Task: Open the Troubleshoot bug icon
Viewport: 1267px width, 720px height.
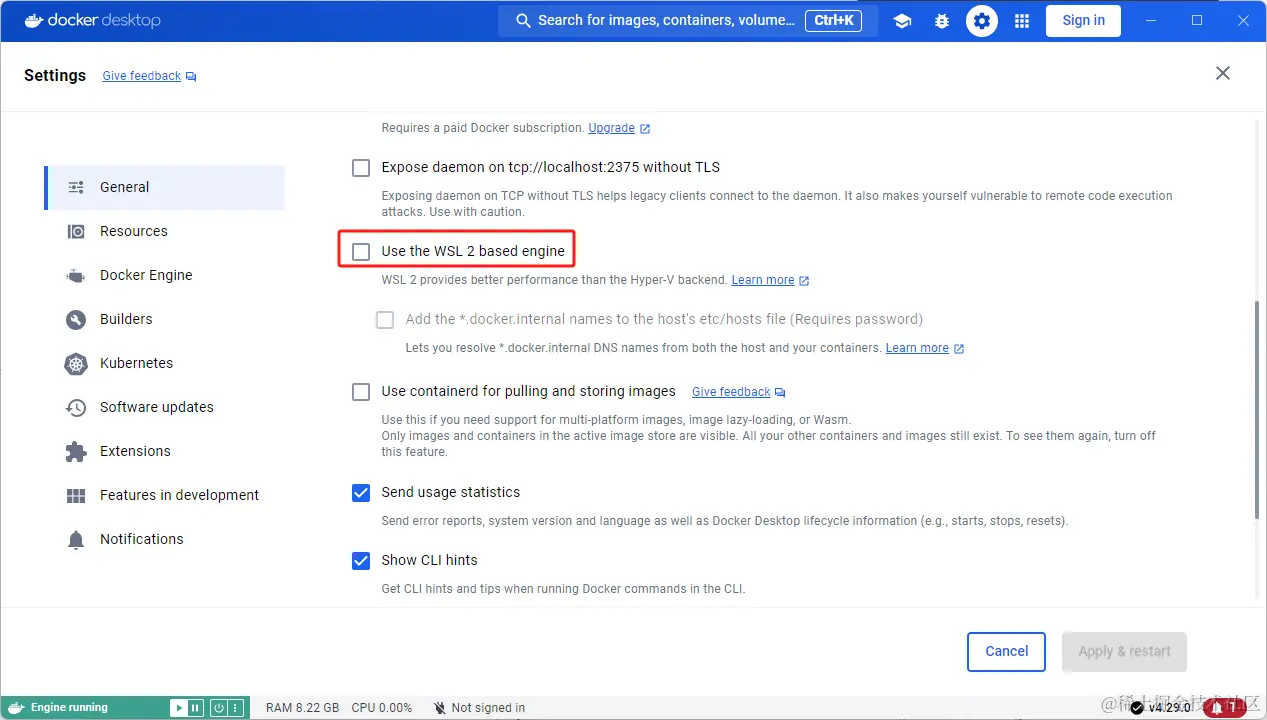Action: (942, 21)
